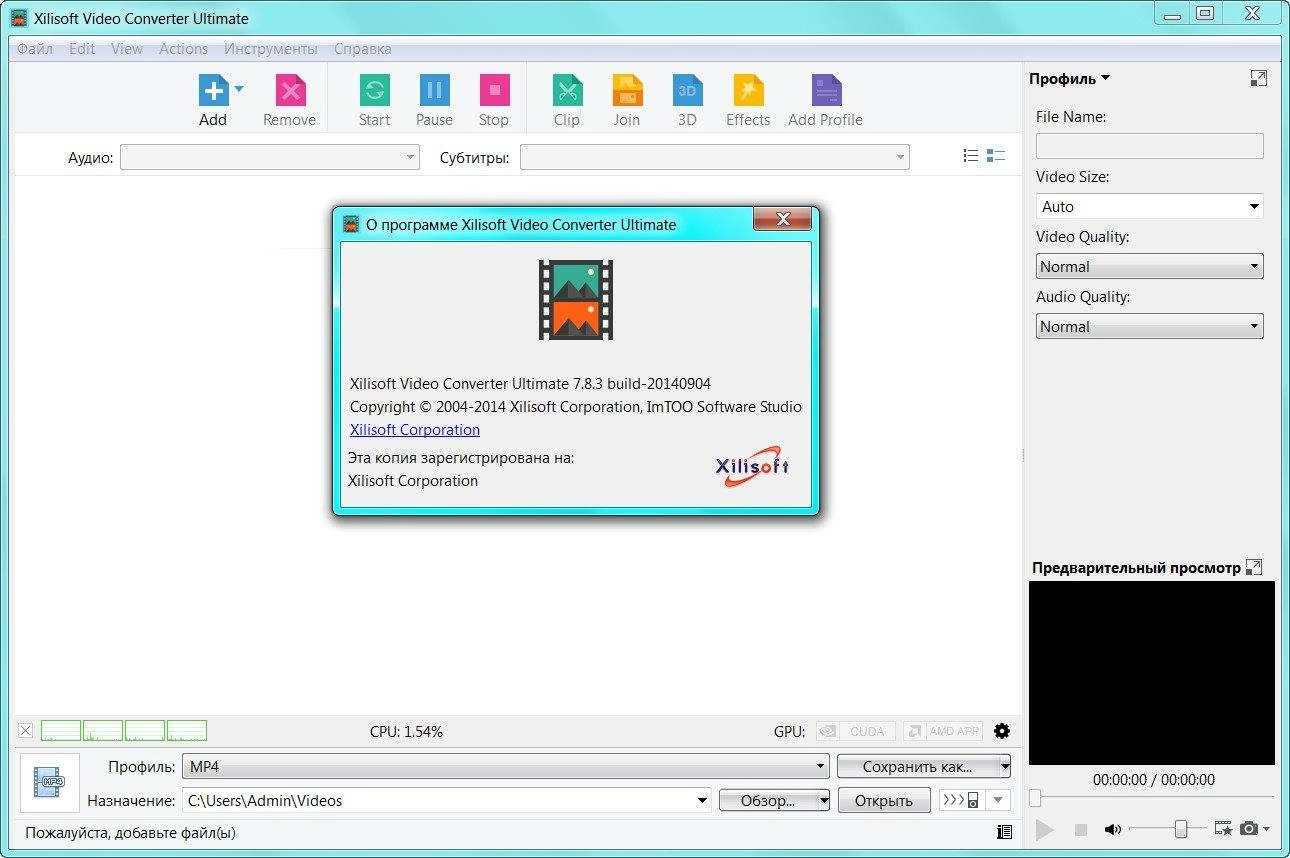Viewport: 1290px width, 858px height.
Task: Open GPU settings gear icon
Action: pyautogui.click(x=1002, y=731)
